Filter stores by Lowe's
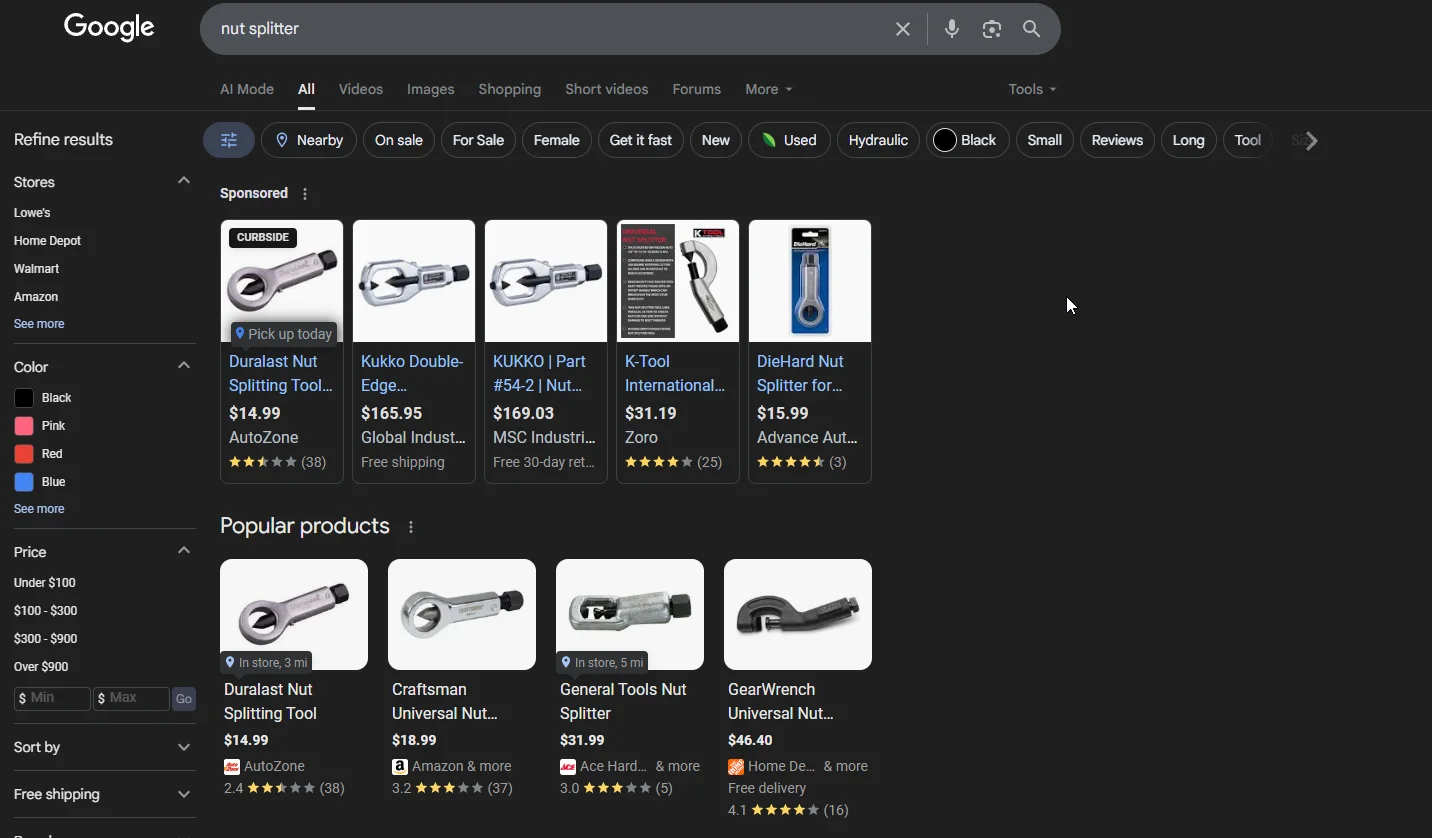The image size is (1432, 838). (32, 213)
